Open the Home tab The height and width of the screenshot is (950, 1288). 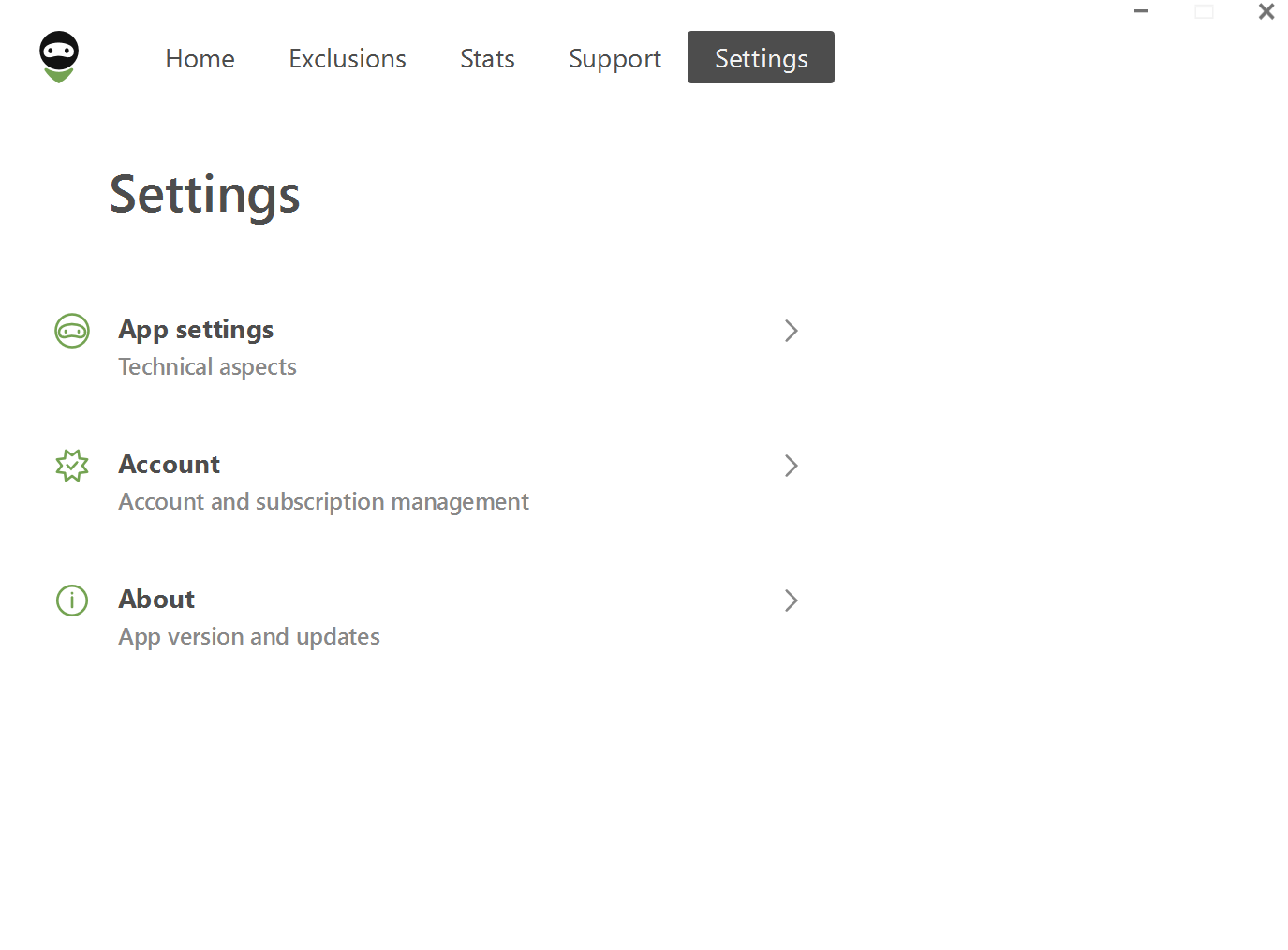[200, 58]
